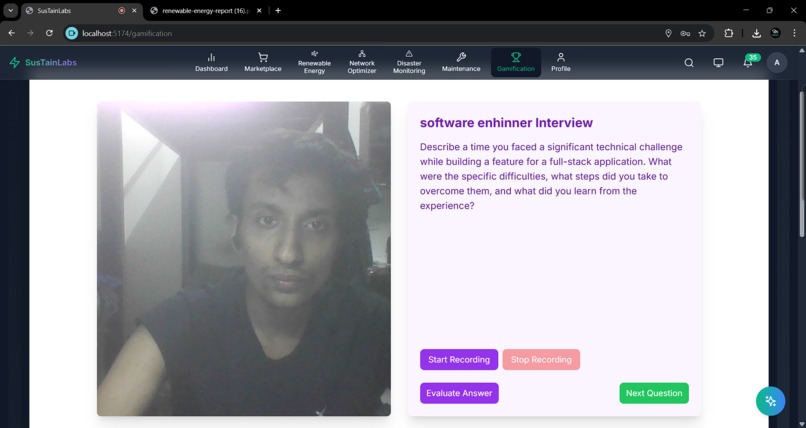Click the location permission icon

668,33
